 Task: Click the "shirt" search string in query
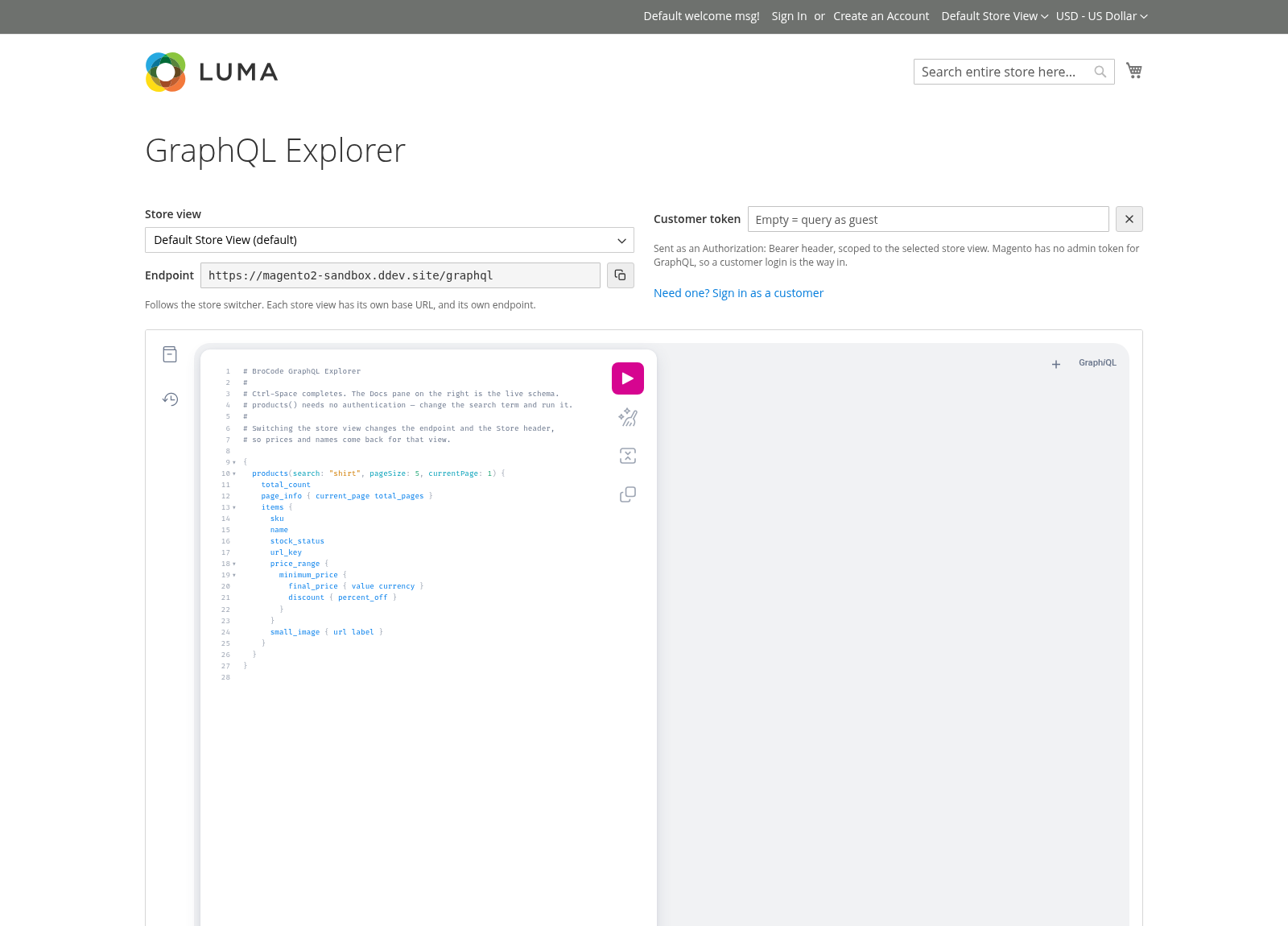click(345, 473)
